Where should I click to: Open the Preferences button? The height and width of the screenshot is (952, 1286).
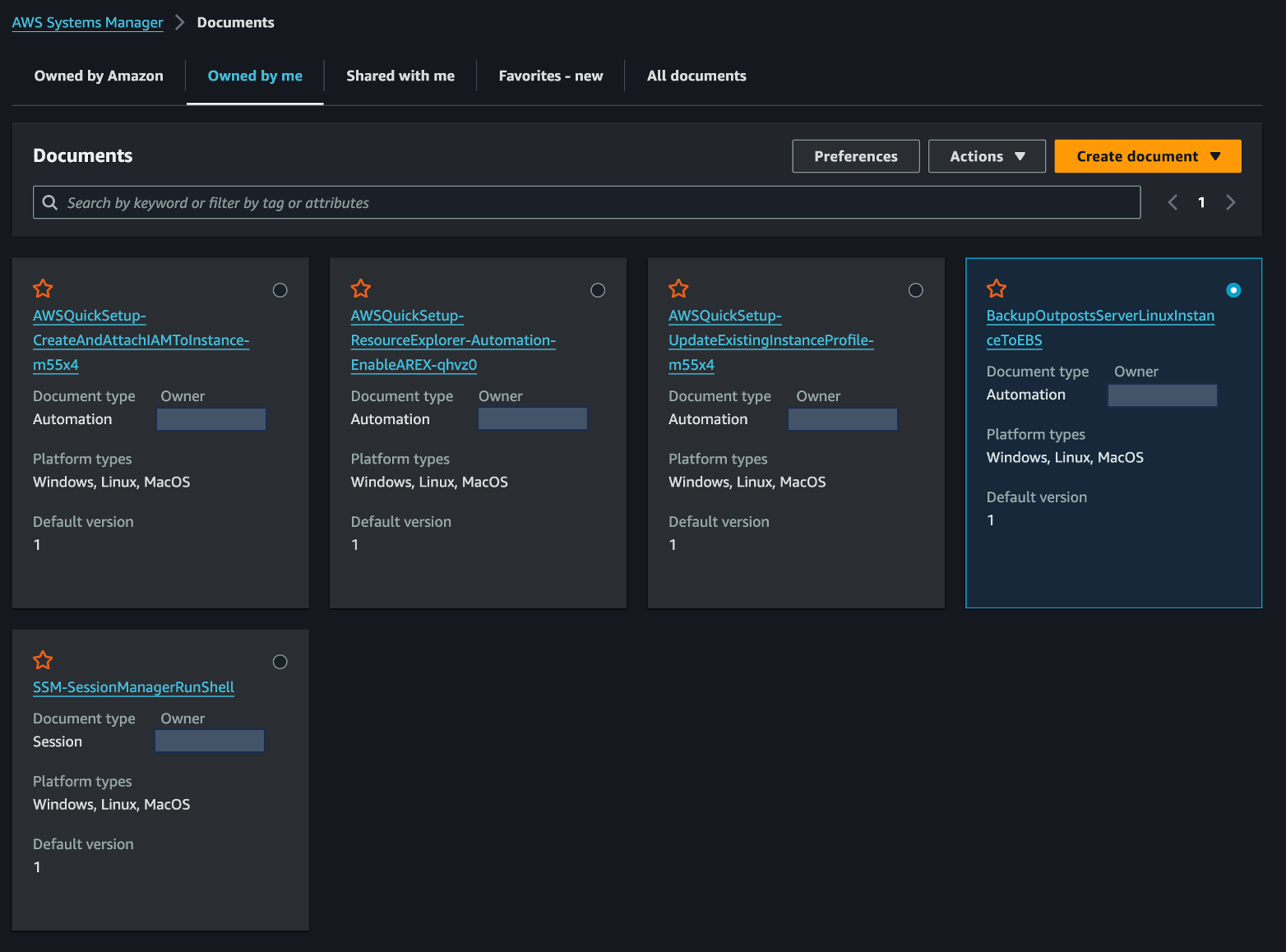click(x=856, y=156)
